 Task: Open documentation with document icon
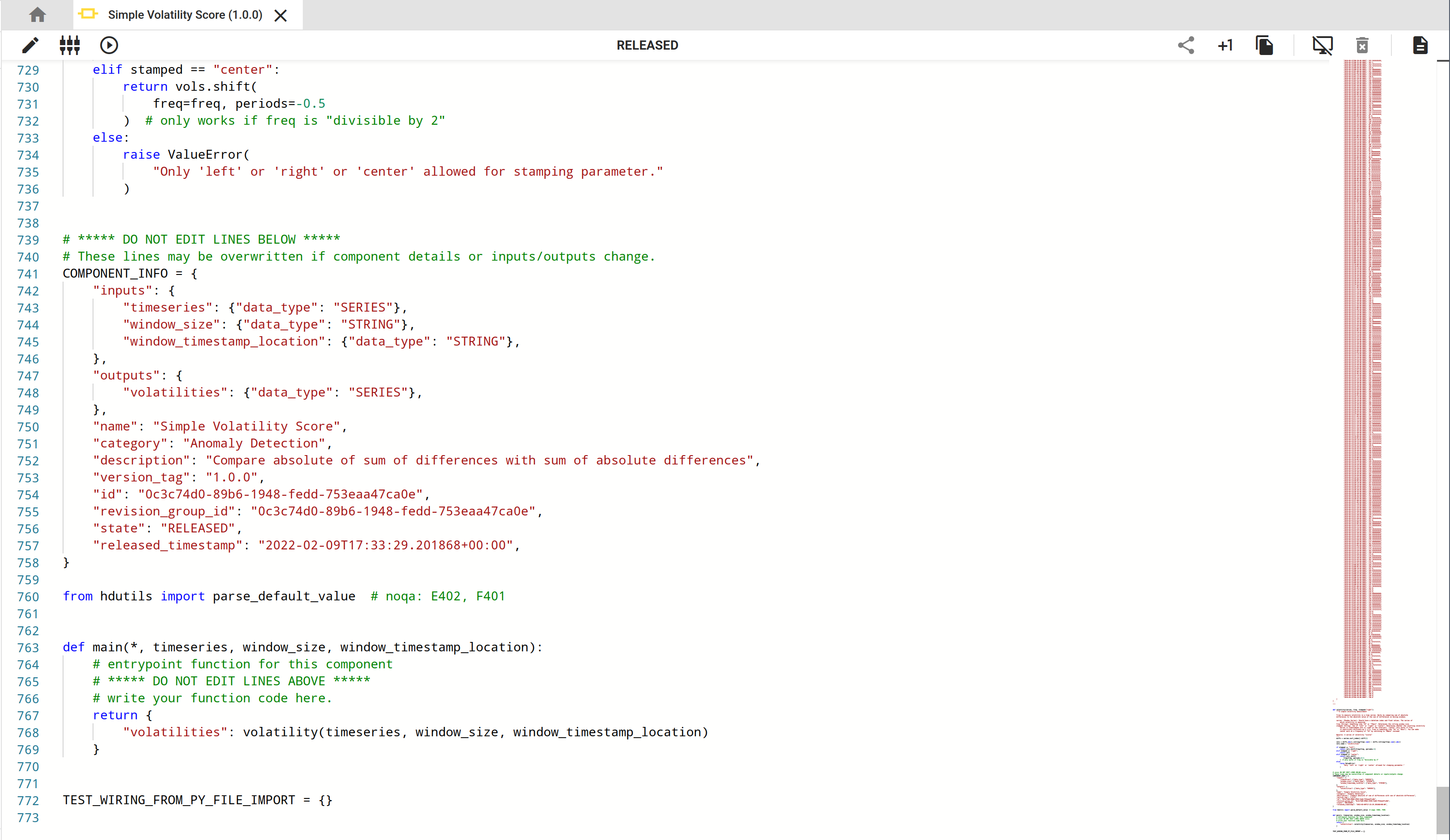click(x=1420, y=46)
